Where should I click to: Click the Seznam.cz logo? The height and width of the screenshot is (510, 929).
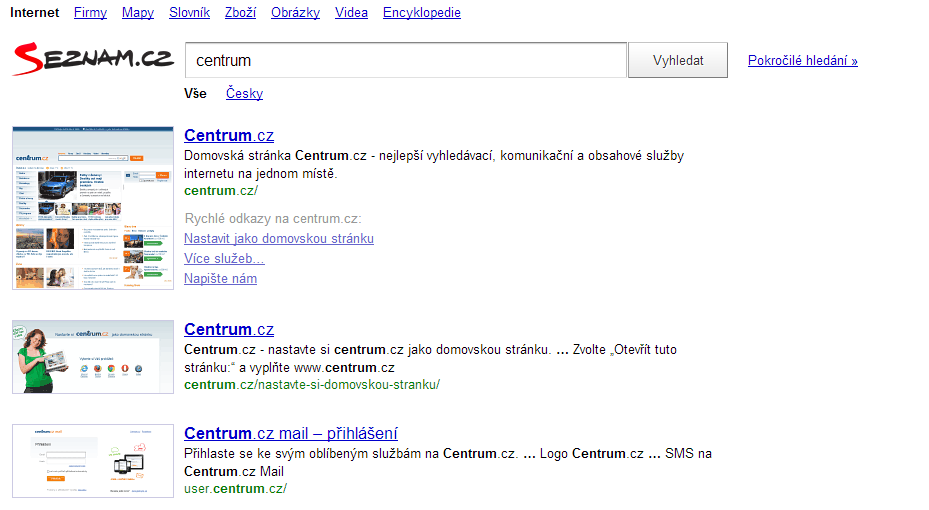[93, 59]
